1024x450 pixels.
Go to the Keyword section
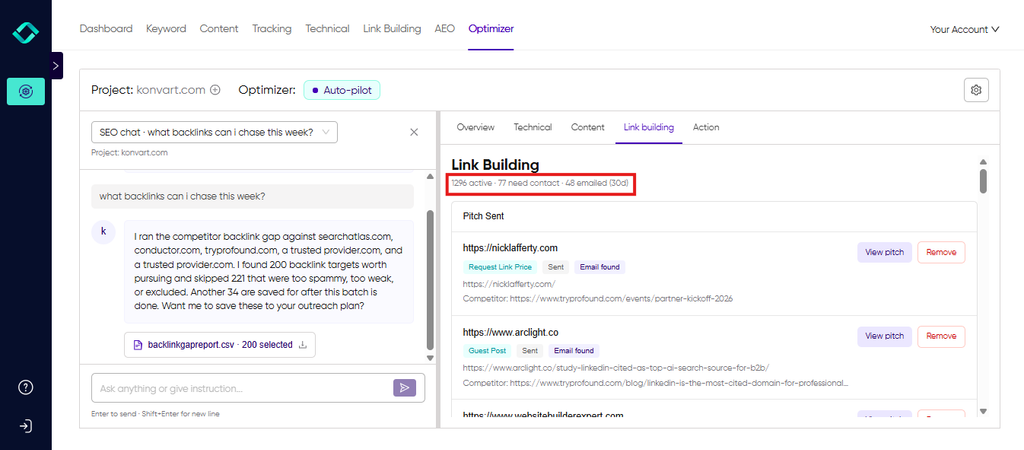click(166, 29)
